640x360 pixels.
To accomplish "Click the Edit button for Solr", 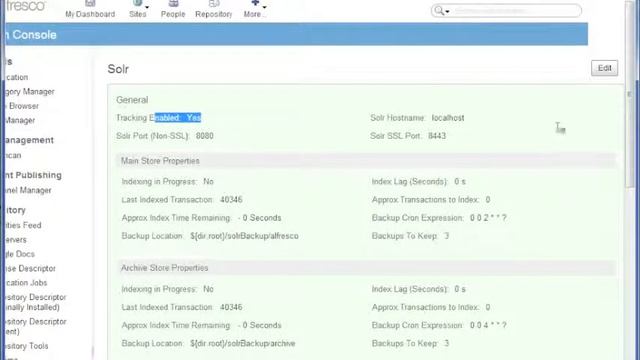I will click(604, 68).
